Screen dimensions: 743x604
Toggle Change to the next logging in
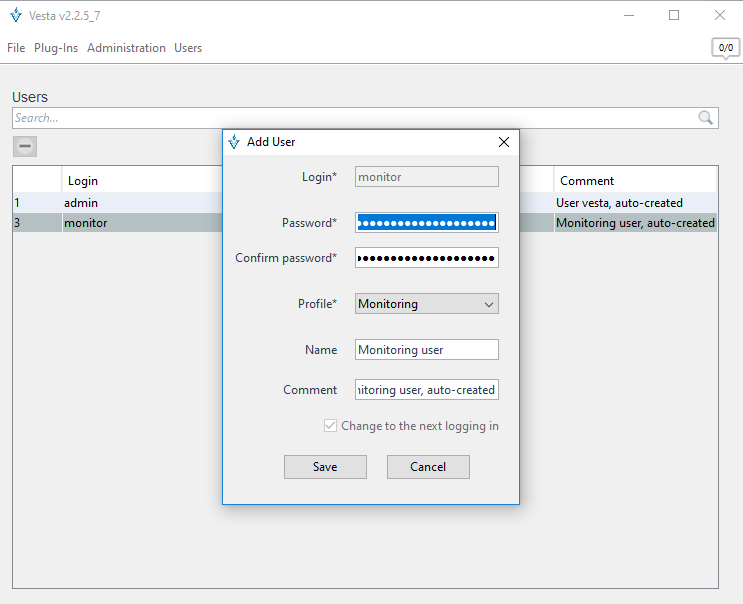(330, 426)
